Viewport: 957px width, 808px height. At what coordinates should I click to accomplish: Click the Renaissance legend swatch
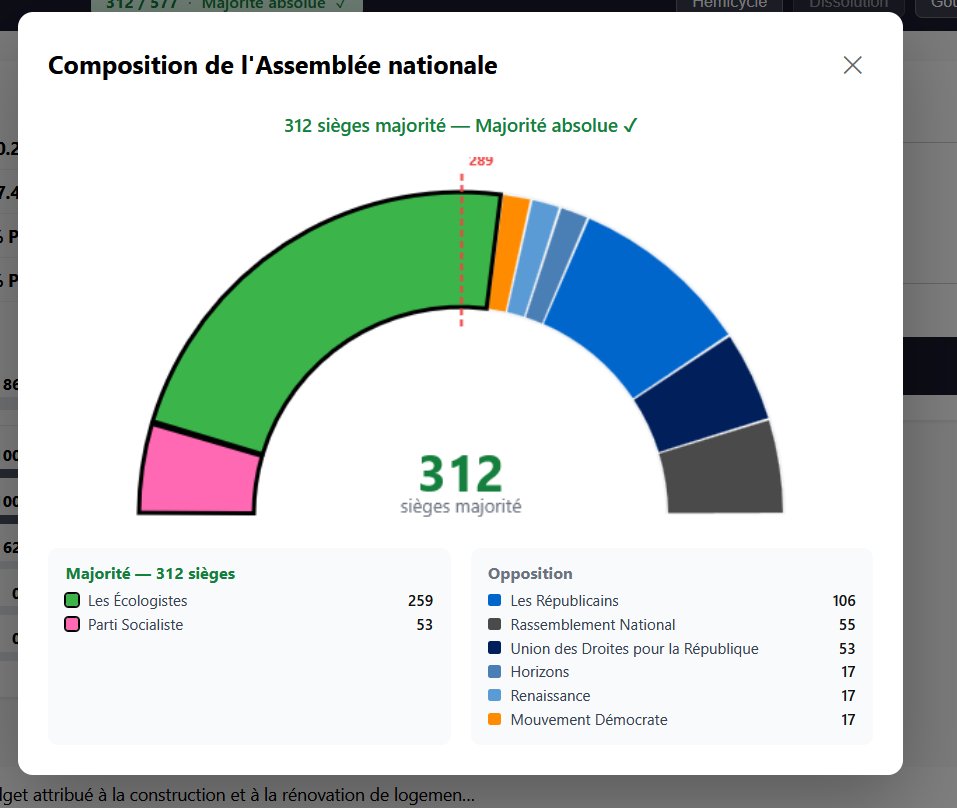(x=494, y=695)
